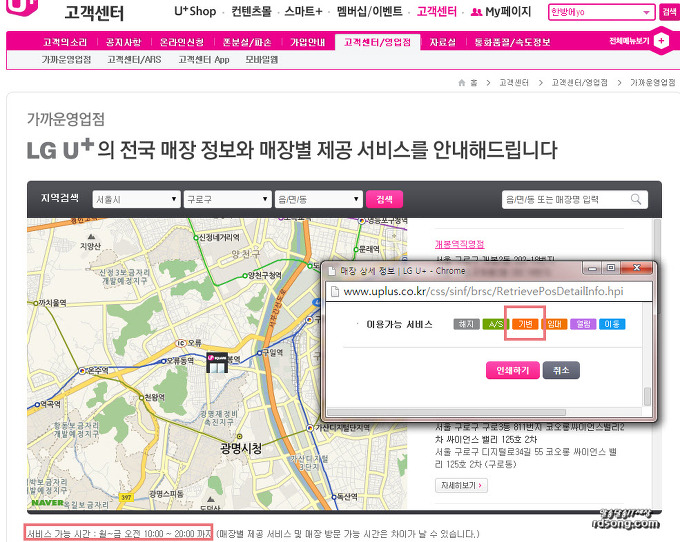Click the magnifier icon in store search box
Image resolution: width=680 pixels, height=542 pixels.
637,199
